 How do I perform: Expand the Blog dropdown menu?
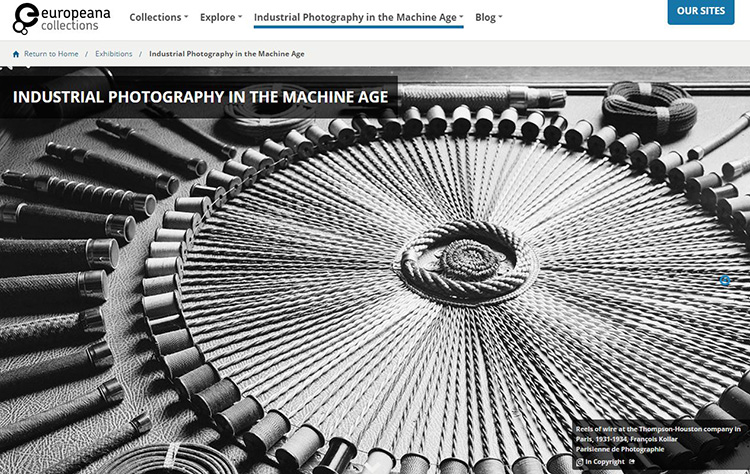pos(488,17)
